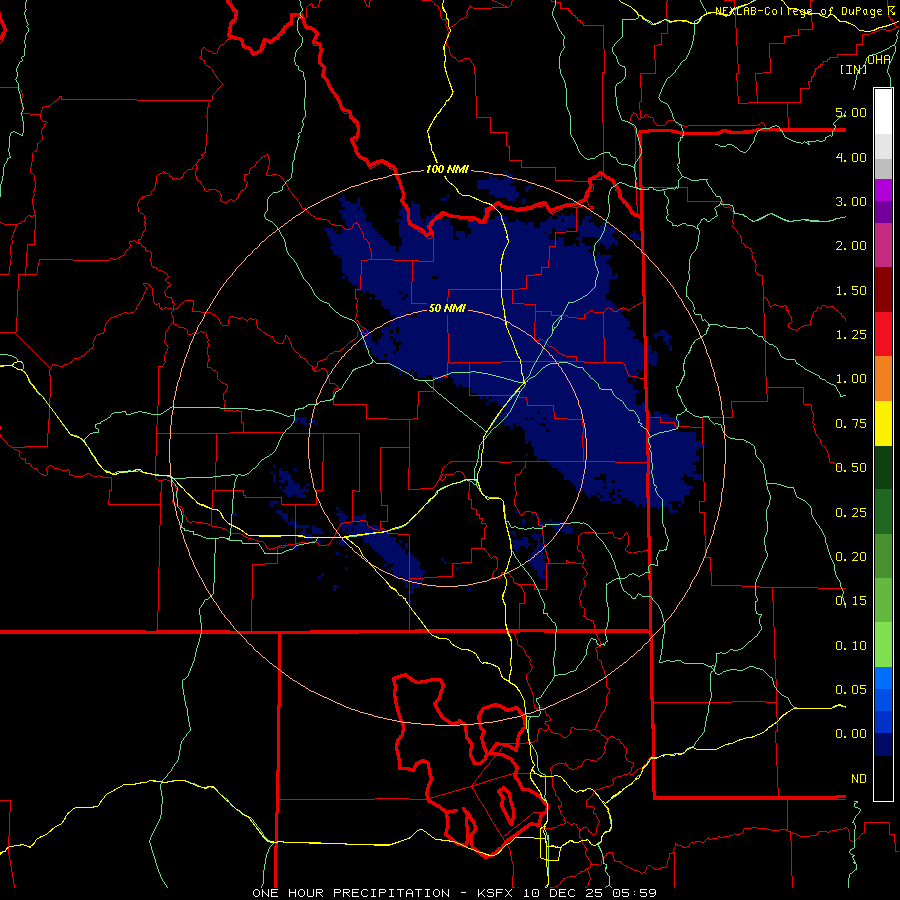Click the ONE HOUR PRECIPITATION title text
Image resolution: width=900 pixels, height=900 pixels.
click(351, 893)
